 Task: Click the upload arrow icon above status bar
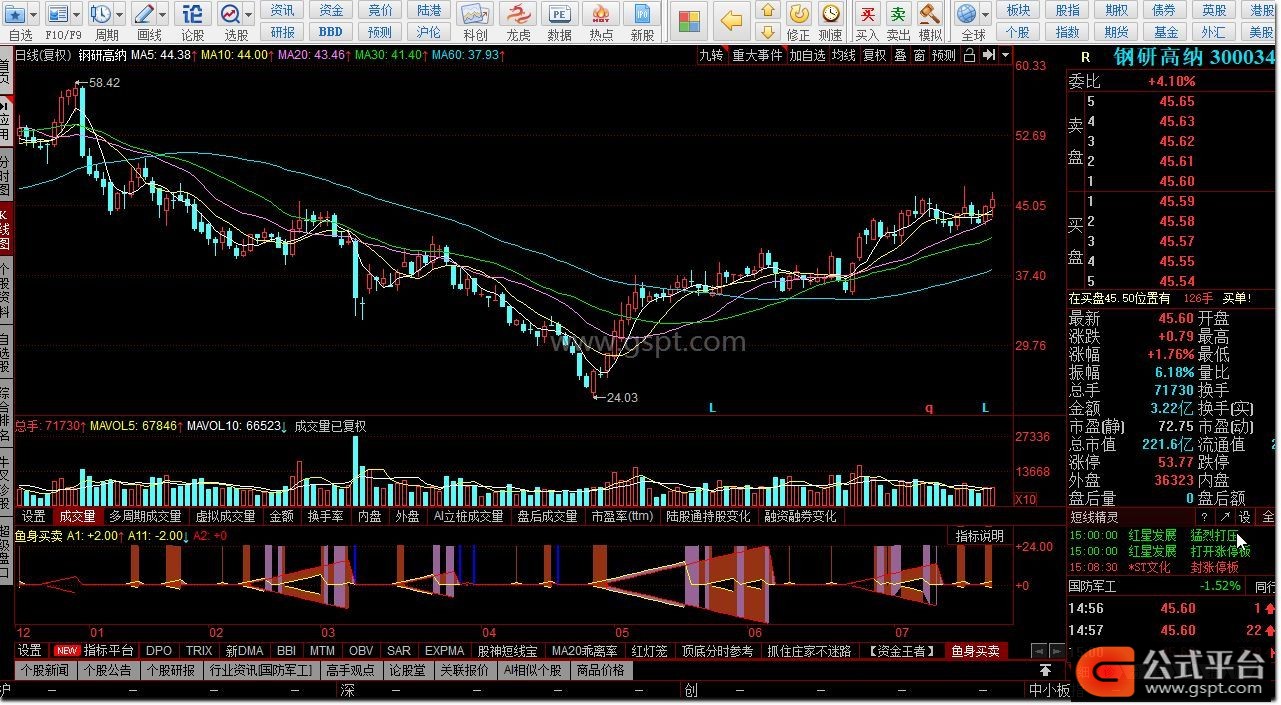1046,670
